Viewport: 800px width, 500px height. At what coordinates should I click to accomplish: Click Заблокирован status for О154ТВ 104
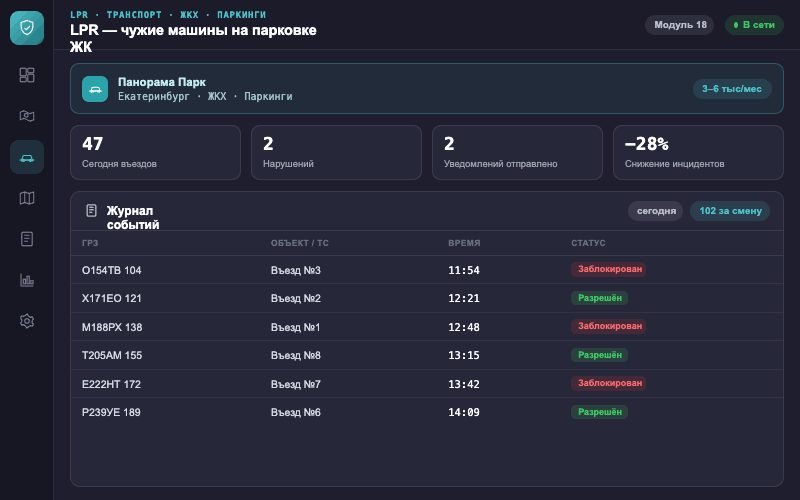tap(609, 269)
